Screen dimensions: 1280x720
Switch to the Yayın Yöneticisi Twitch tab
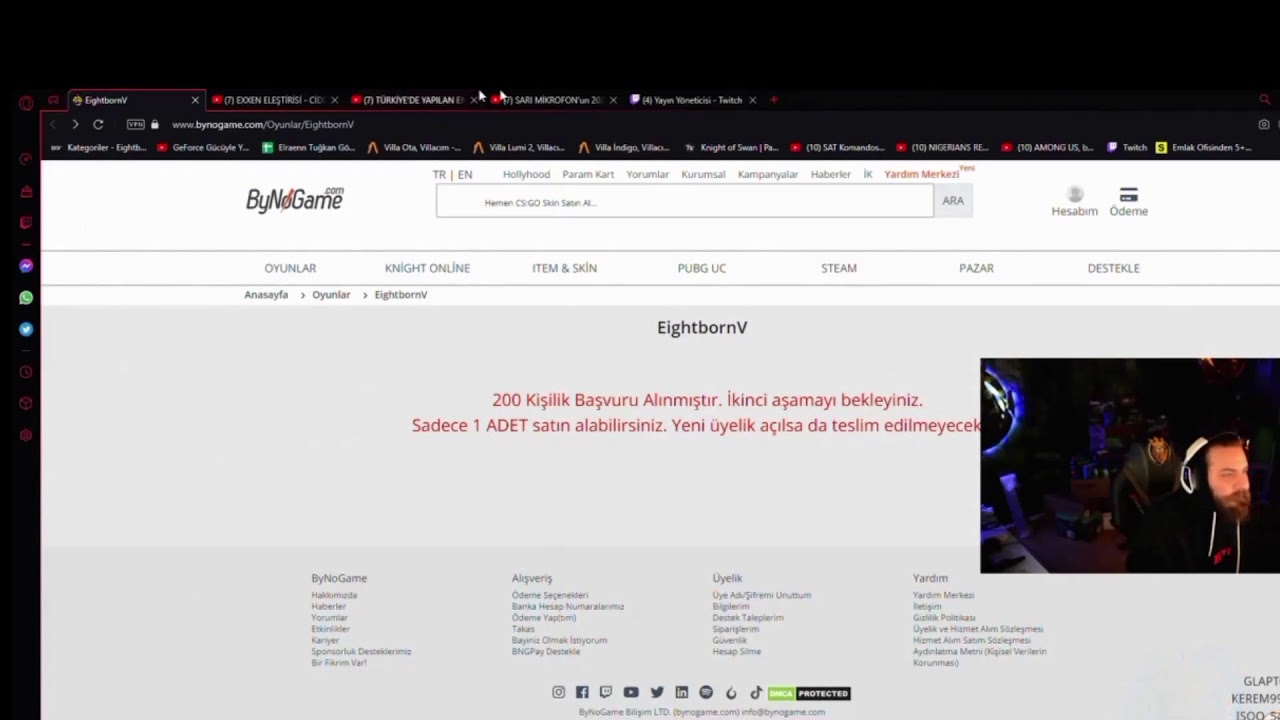pyautogui.click(x=692, y=100)
